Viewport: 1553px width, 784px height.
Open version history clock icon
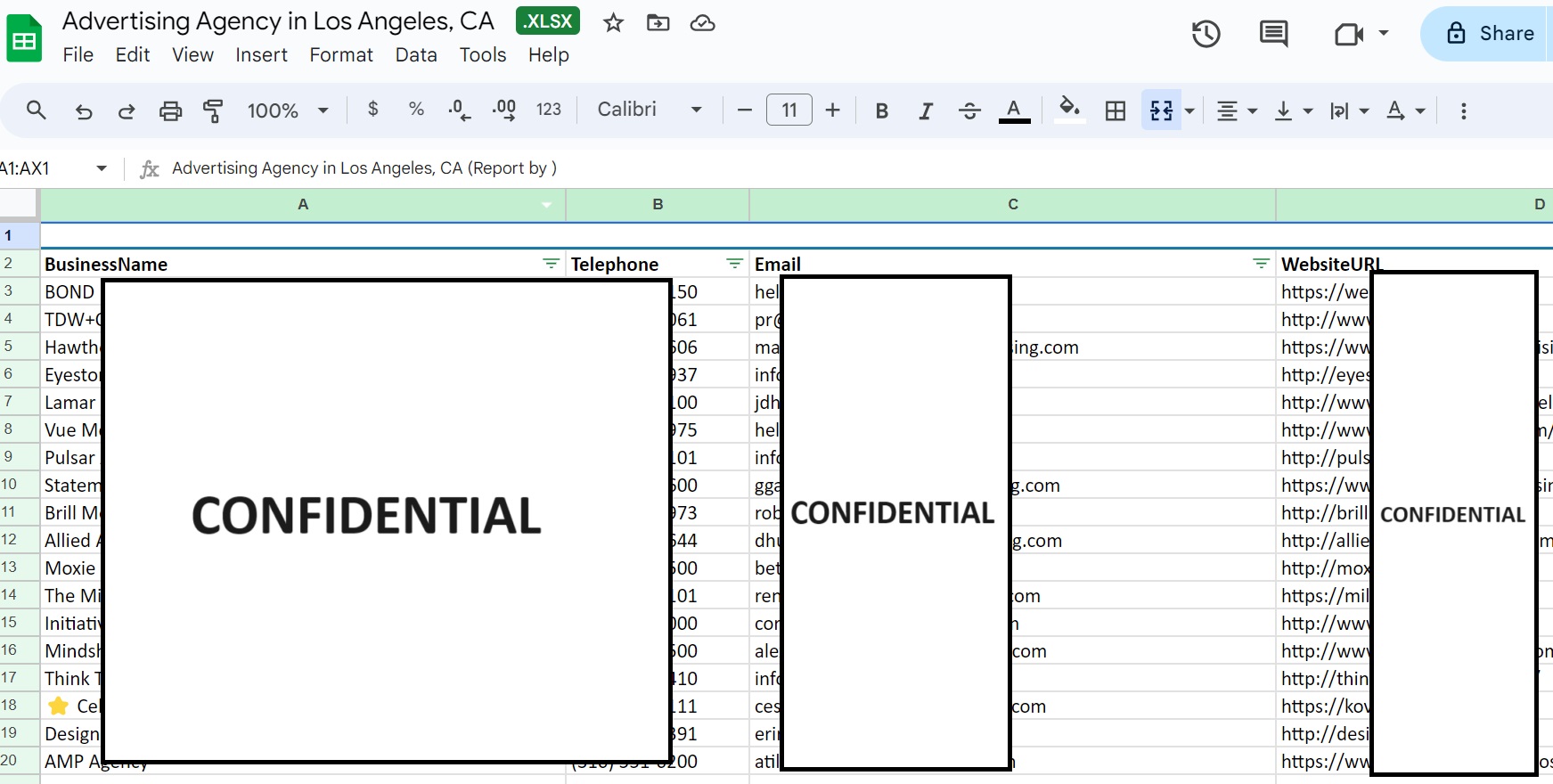(1206, 34)
